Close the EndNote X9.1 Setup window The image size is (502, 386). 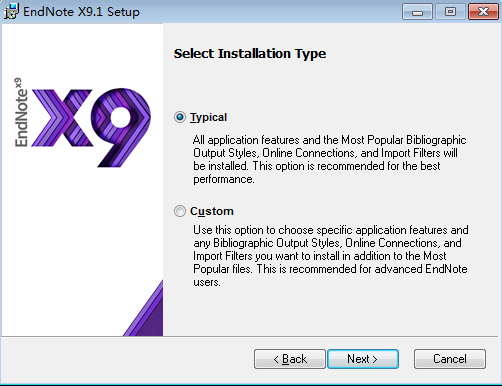[483, 12]
